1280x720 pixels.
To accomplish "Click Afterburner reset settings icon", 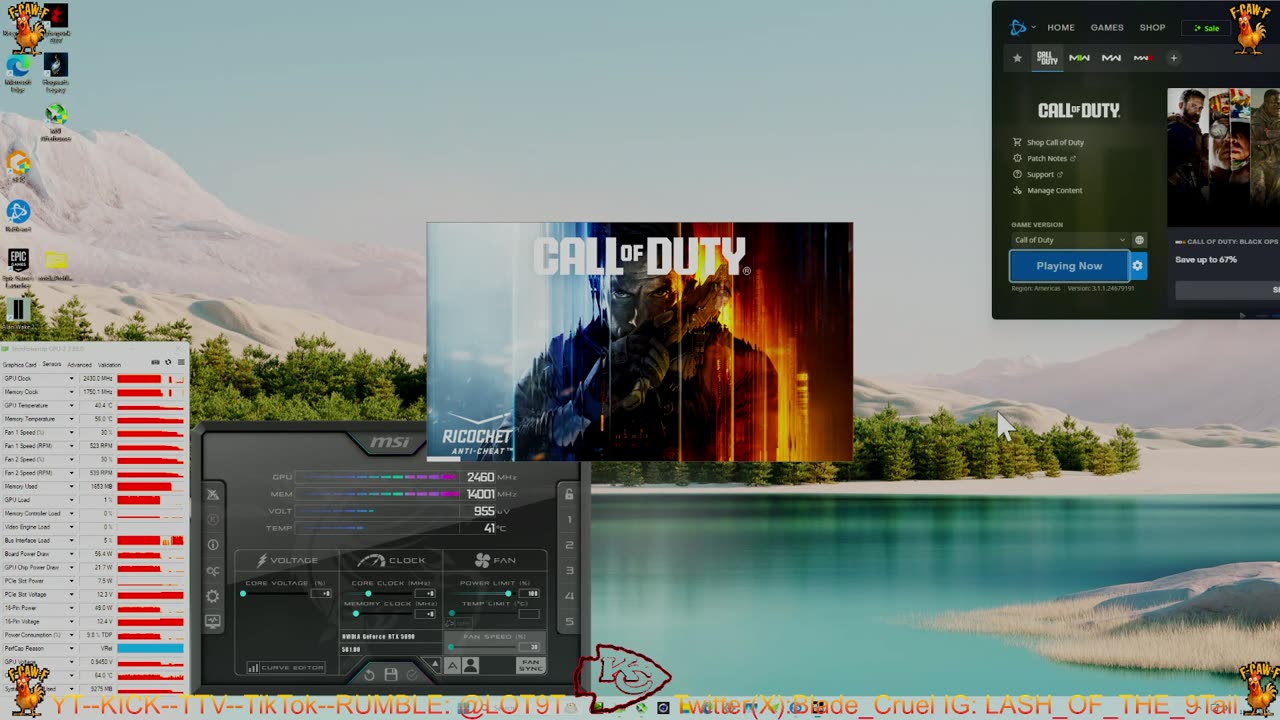I will pos(369,675).
